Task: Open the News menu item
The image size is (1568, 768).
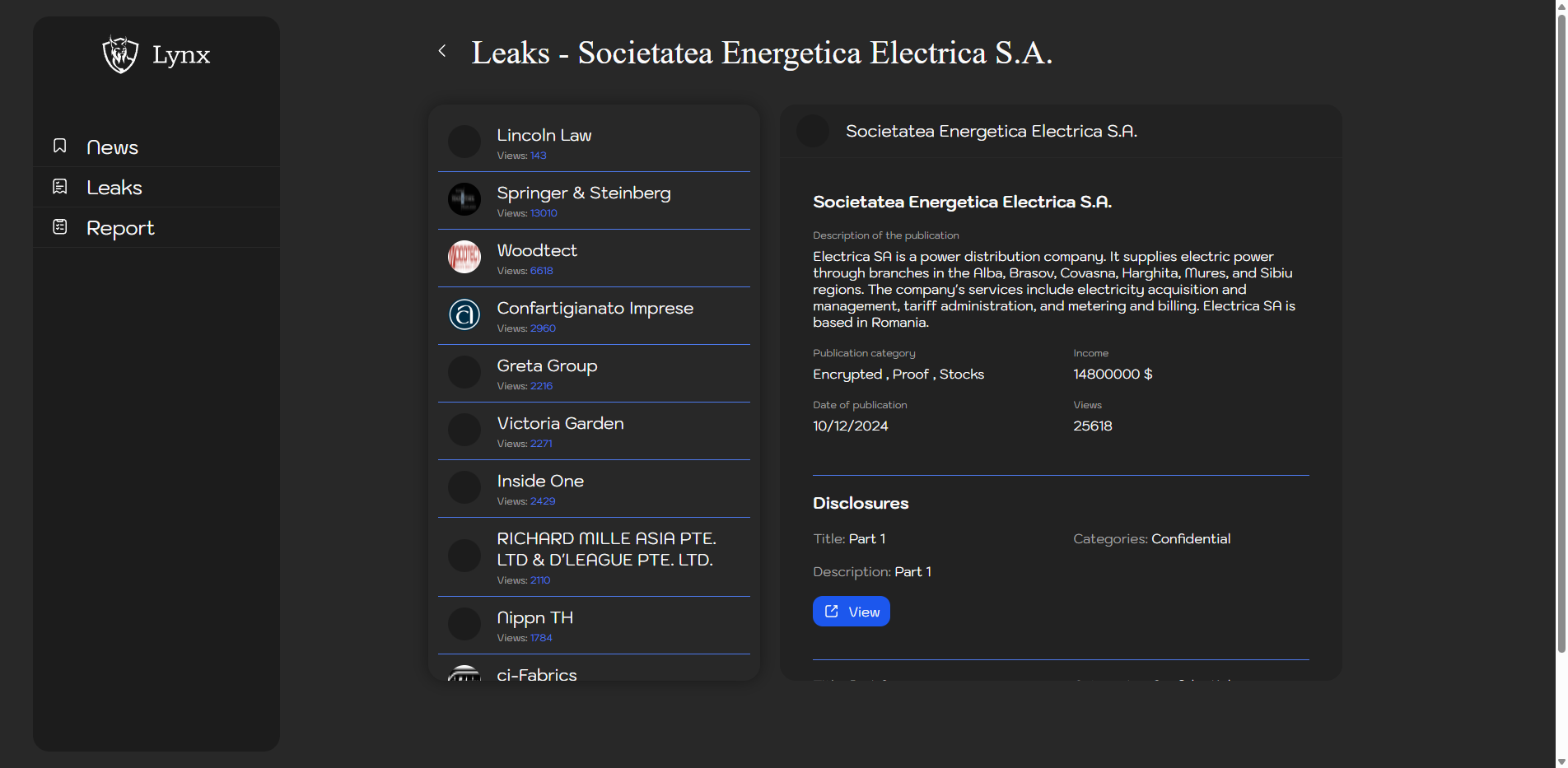Action: (x=112, y=147)
